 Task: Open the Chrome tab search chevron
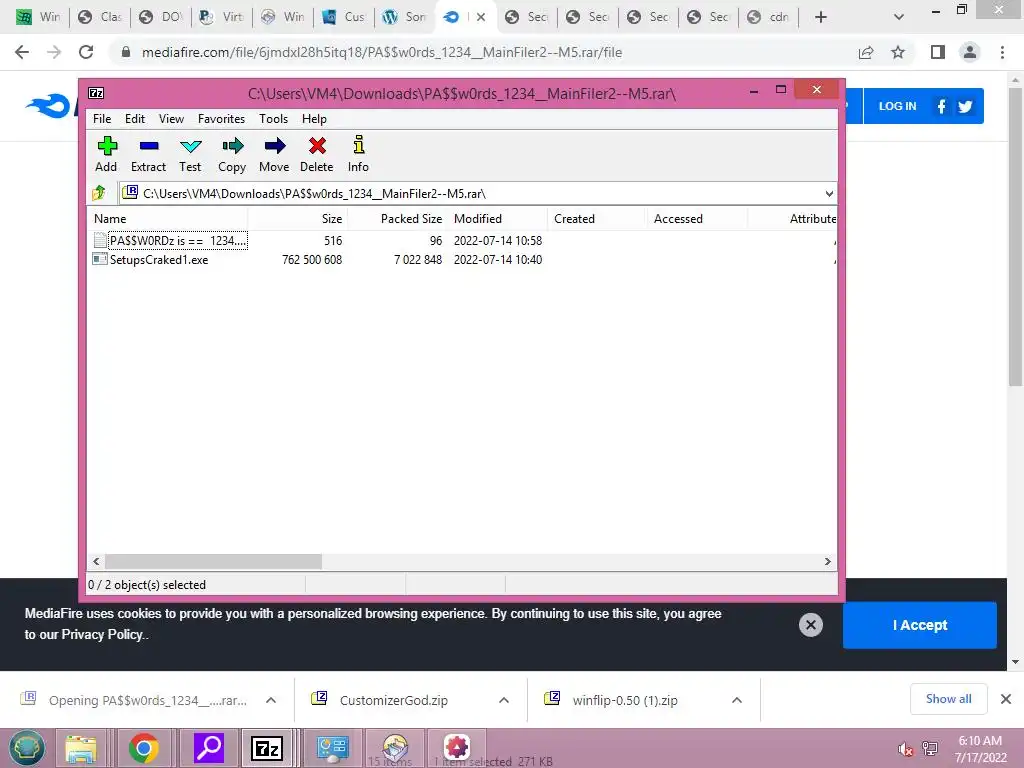click(x=899, y=17)
